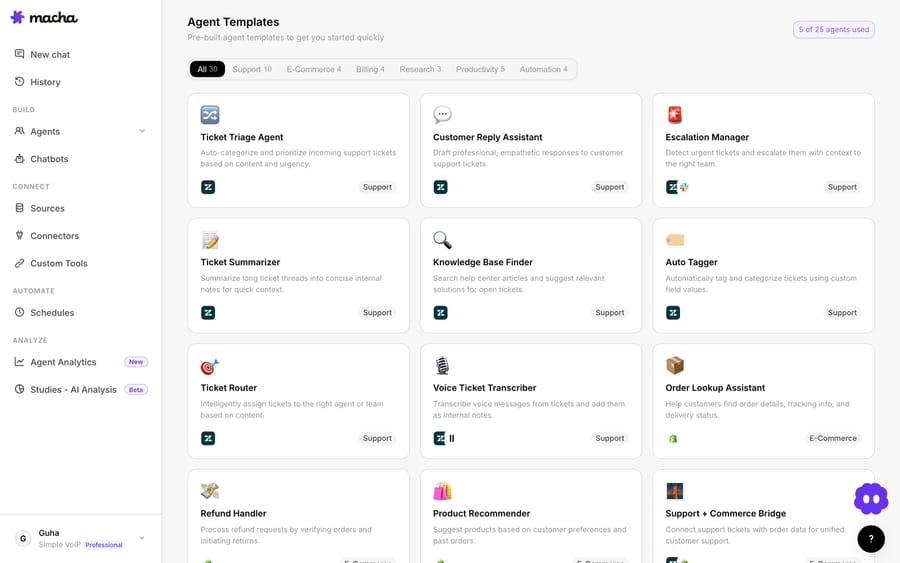Screen dimensions: 900x563
Task: Click the Refund Handler money icon
Action: (210, 491)
